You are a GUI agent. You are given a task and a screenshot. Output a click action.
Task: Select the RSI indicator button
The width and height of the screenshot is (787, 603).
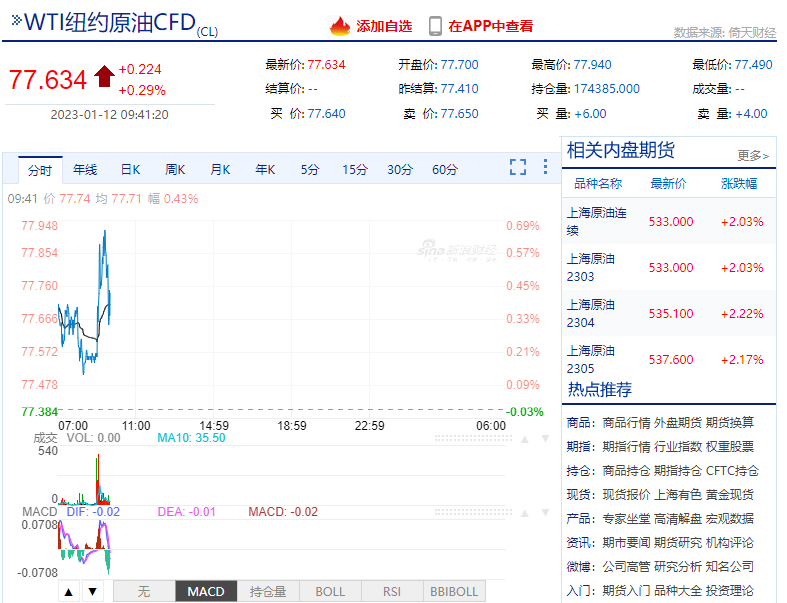click(392, 591)
